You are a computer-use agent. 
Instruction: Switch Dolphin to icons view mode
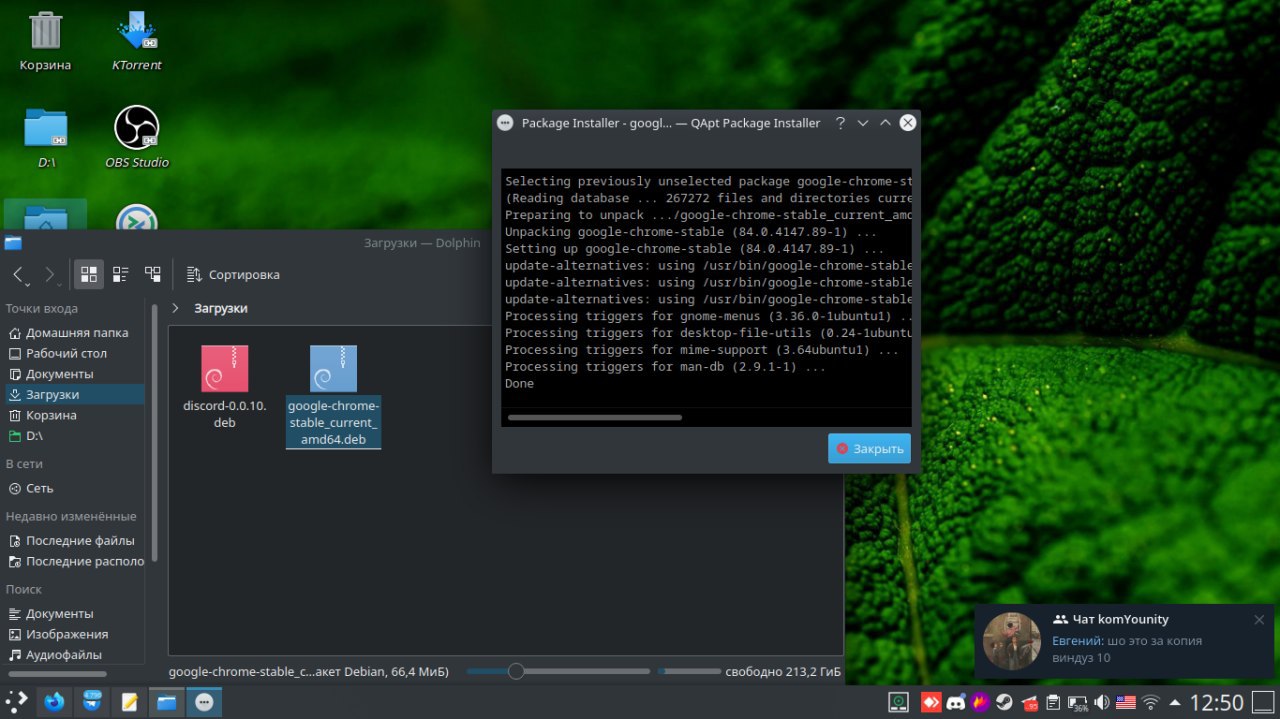click(89, 274)
